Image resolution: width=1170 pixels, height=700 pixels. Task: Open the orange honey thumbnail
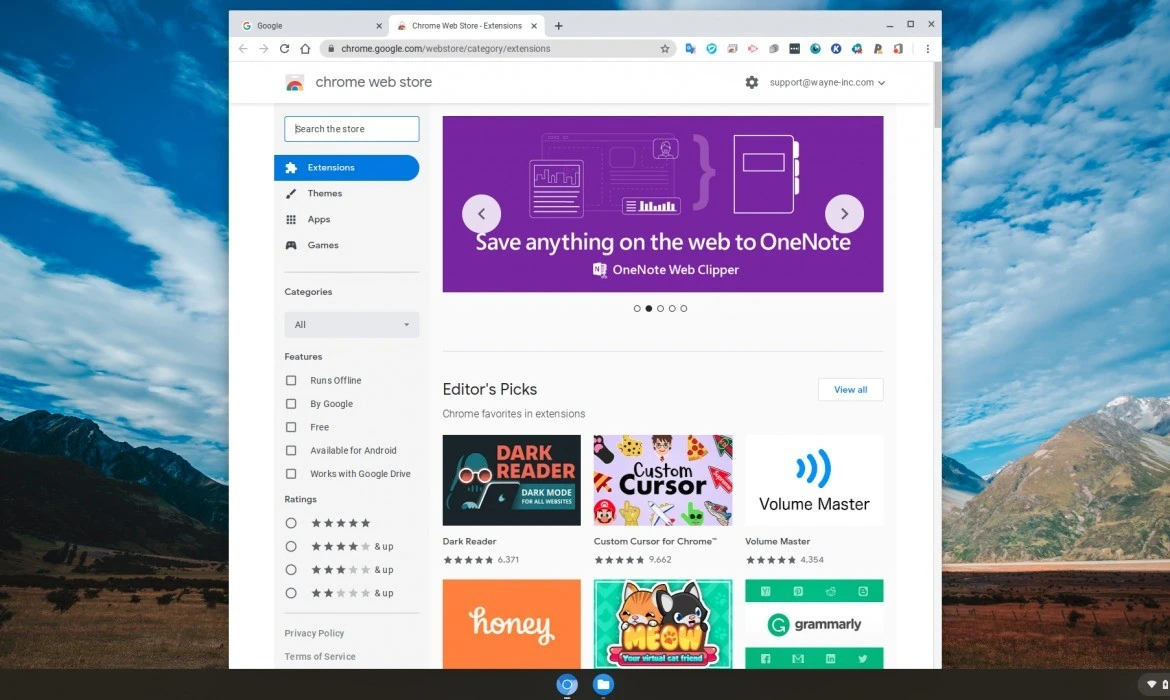pyautogui.click(x=511, y=624)
